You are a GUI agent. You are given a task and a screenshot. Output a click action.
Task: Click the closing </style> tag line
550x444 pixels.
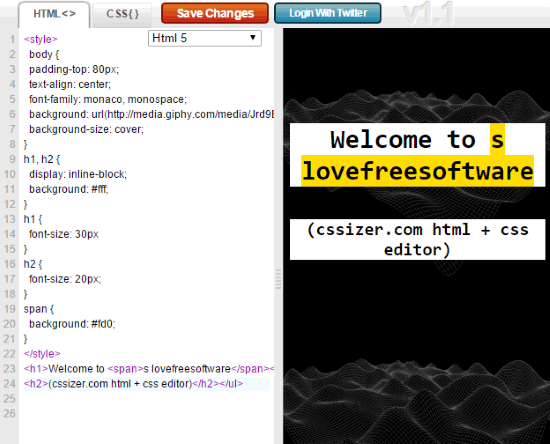[42, 354]
